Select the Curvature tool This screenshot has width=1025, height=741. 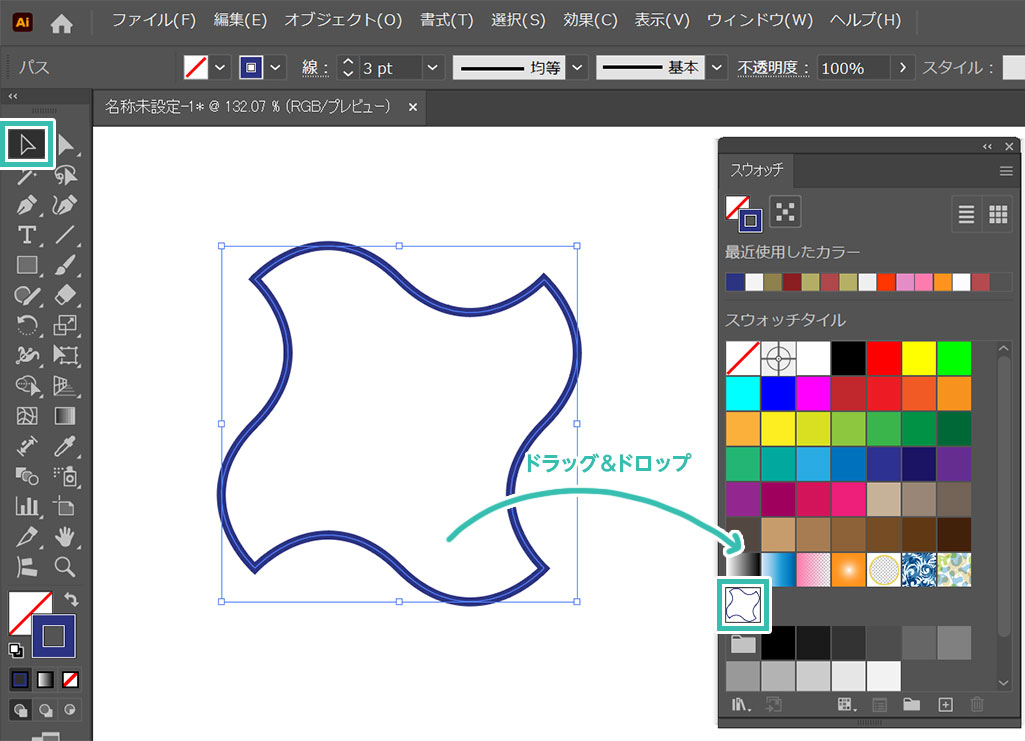pyautogui.click(x=65, y=205)
